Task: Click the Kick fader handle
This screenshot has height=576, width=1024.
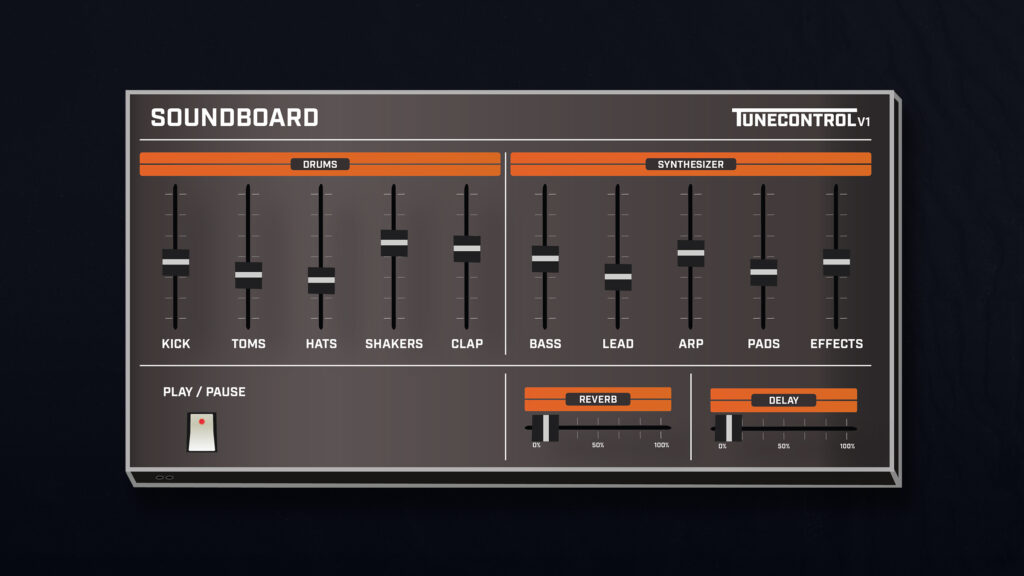Action: coord(175,262)
